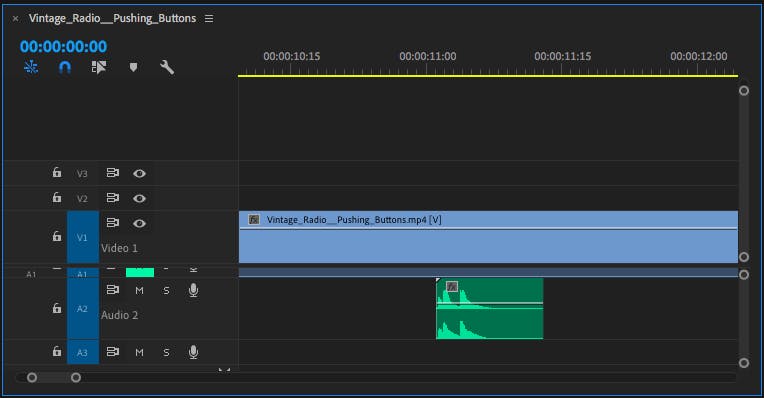Toggle Linked Selection button

99,67
